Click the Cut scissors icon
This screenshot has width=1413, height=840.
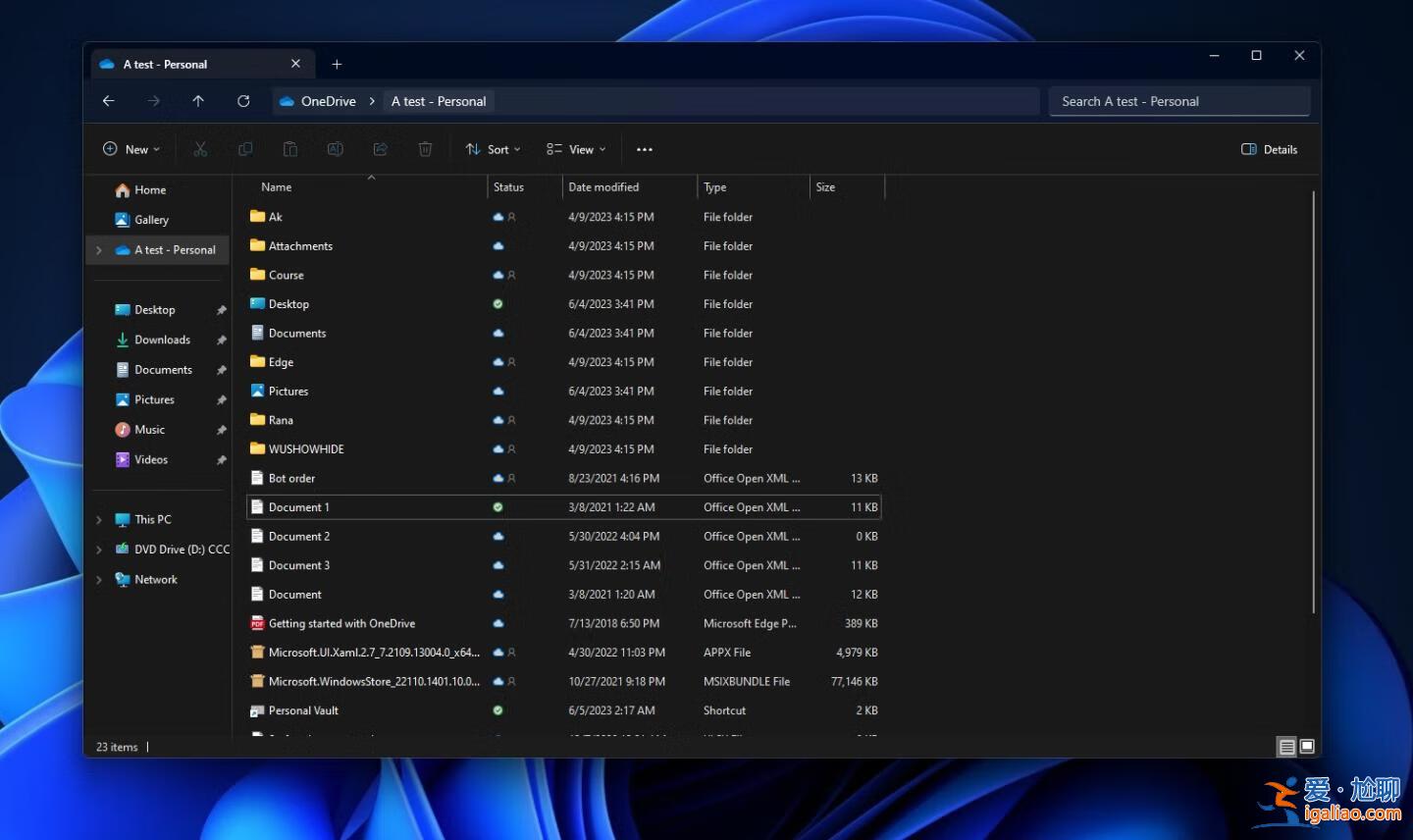pos(200,149)
